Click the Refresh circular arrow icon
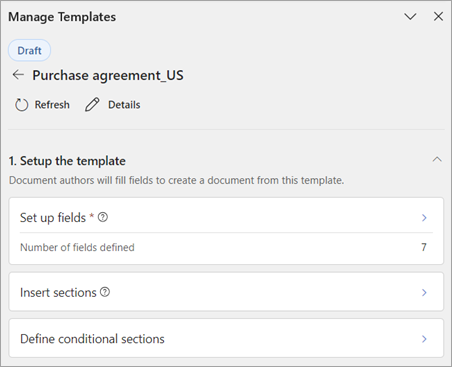This screenshot has height=367, width=452. (22, 105)
